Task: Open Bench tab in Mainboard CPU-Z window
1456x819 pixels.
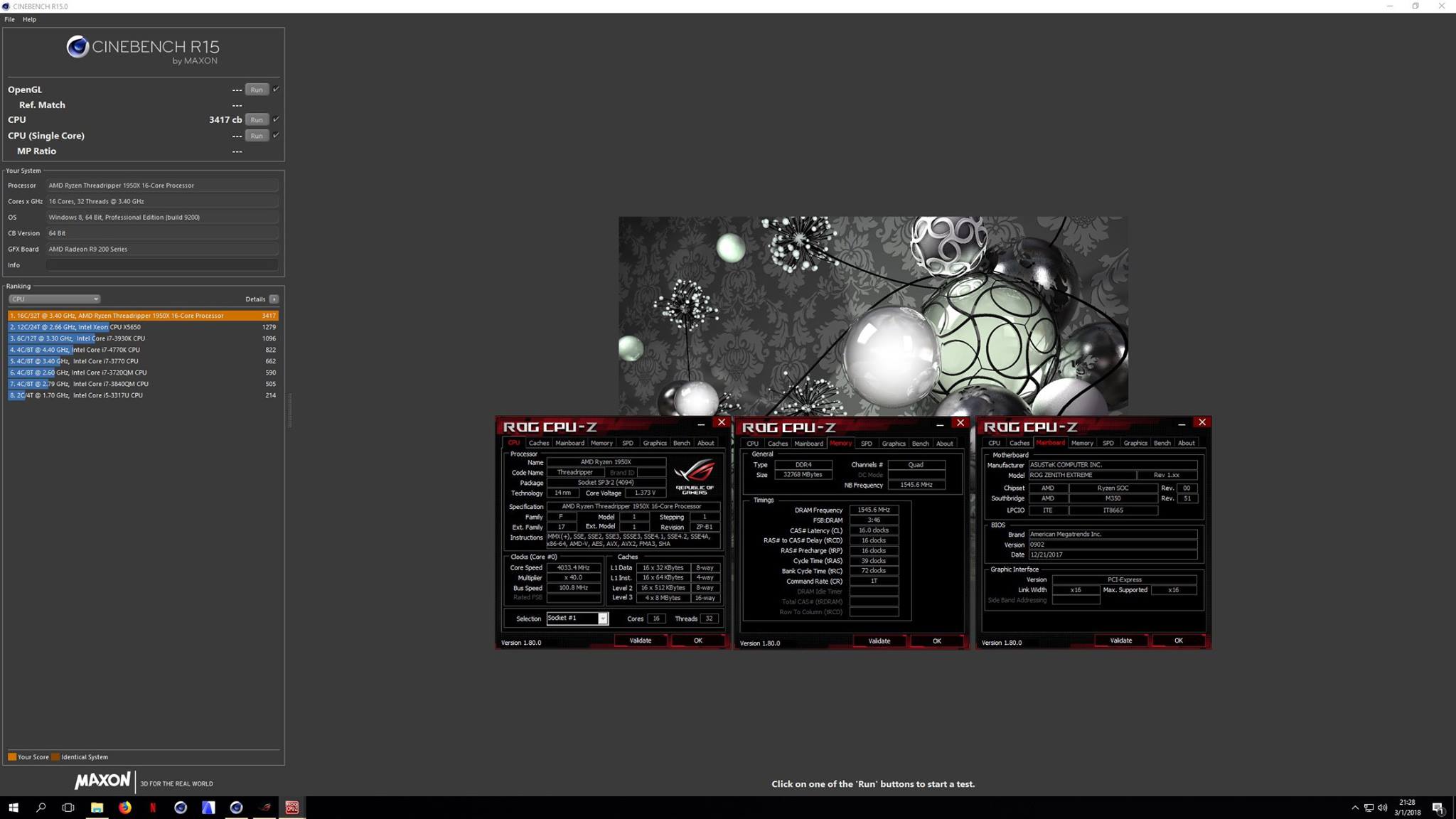Action: 1162,443
